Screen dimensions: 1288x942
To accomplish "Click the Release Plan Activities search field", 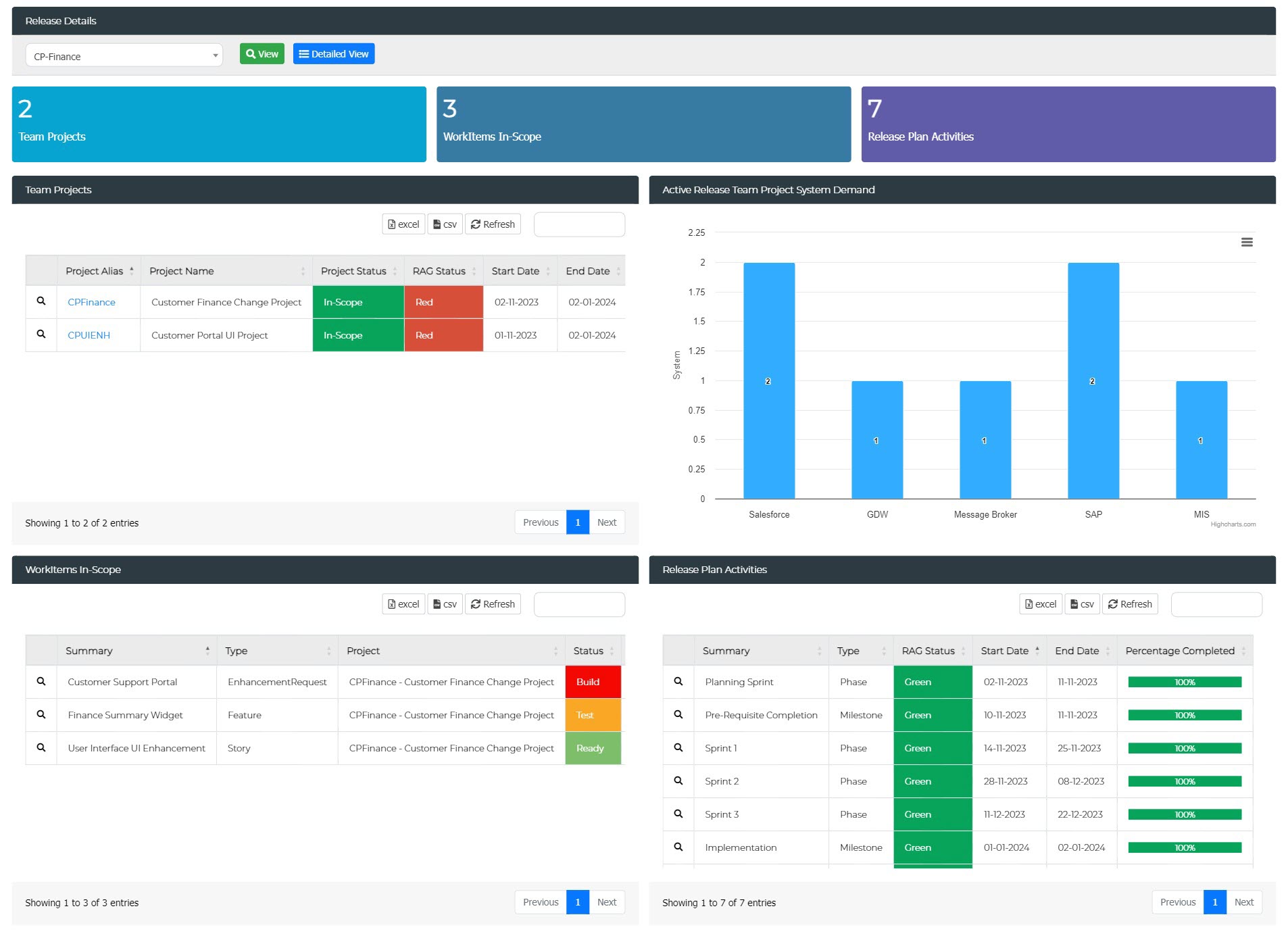I will coord(1216,604).
